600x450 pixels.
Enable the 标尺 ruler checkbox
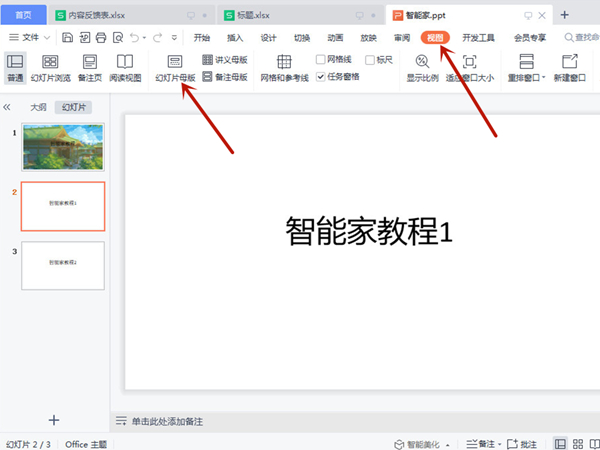(x=371, y=60)
